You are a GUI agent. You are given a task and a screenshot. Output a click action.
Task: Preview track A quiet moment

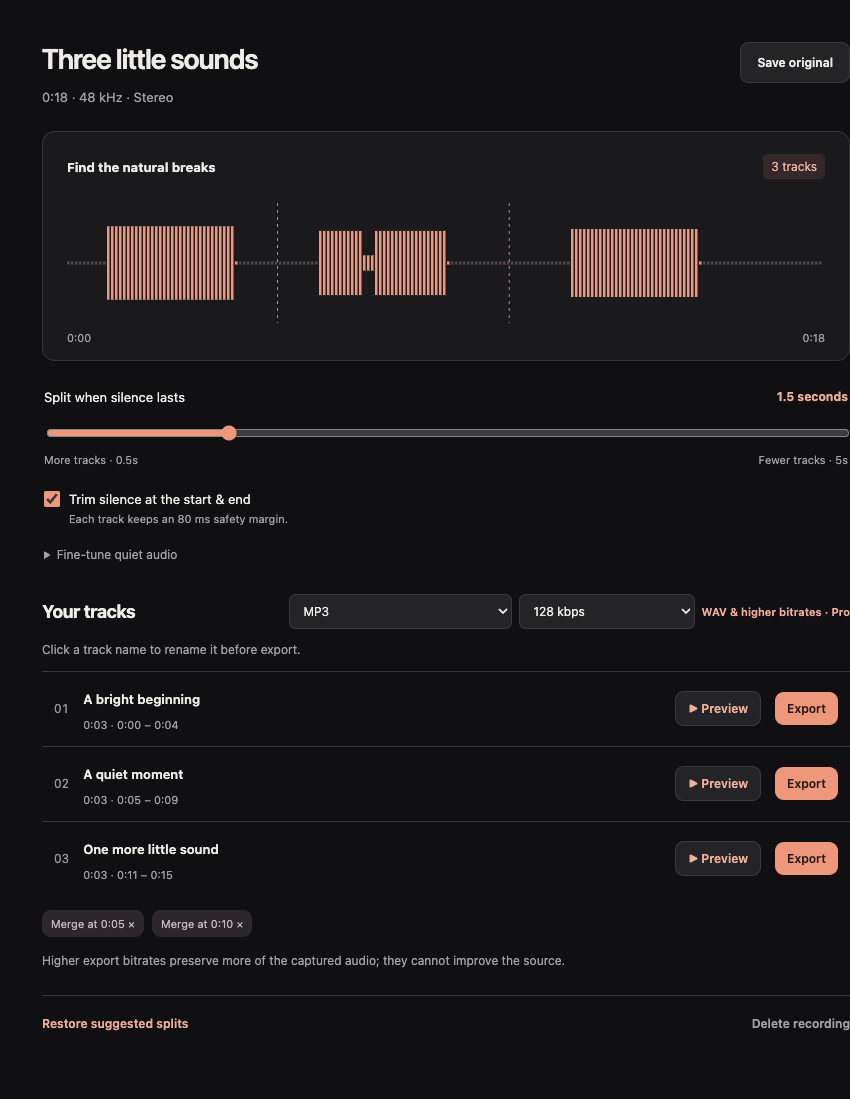pos(718,784)
